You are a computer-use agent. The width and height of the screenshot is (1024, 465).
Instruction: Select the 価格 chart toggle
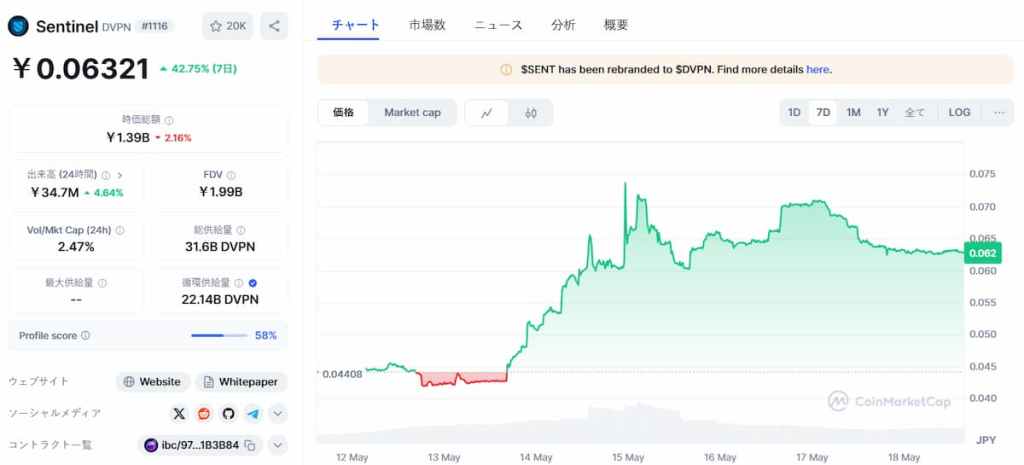[344, 112]
